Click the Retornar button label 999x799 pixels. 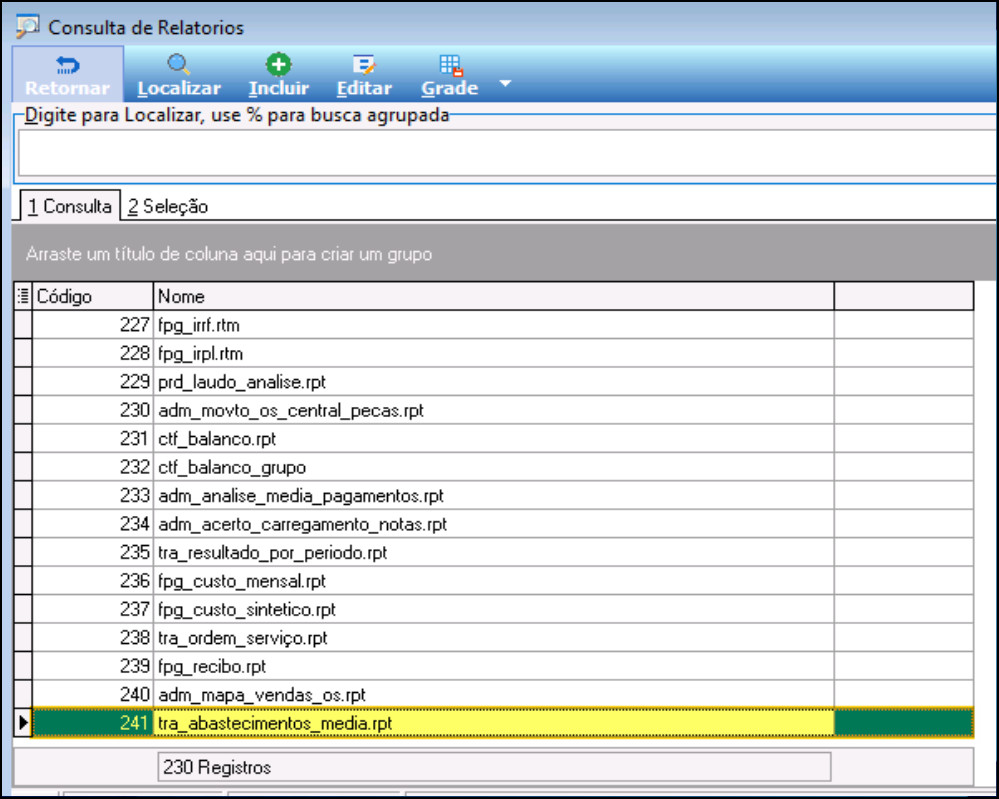(x=68, y=88)
